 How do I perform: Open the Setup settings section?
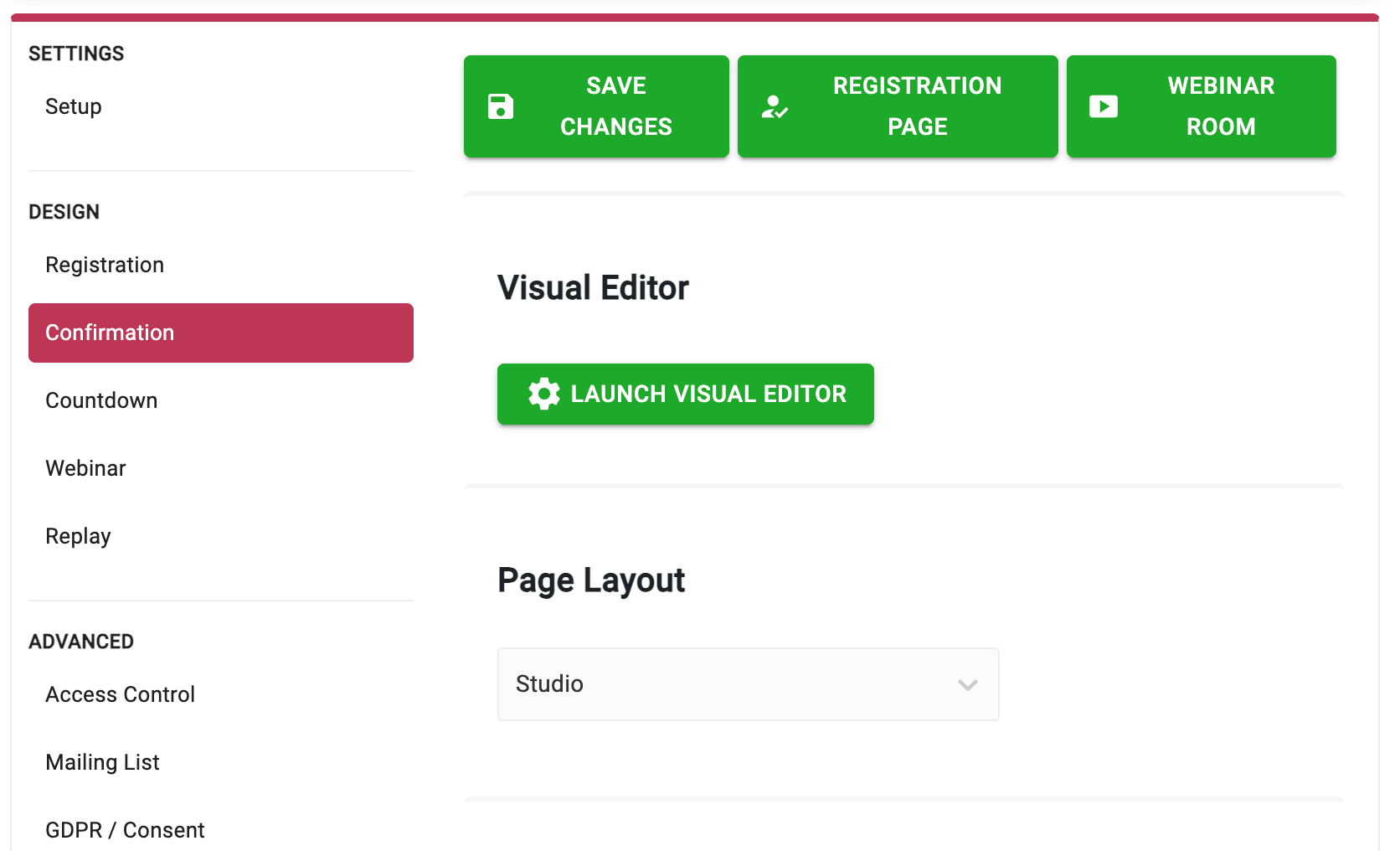pos(74,106)
